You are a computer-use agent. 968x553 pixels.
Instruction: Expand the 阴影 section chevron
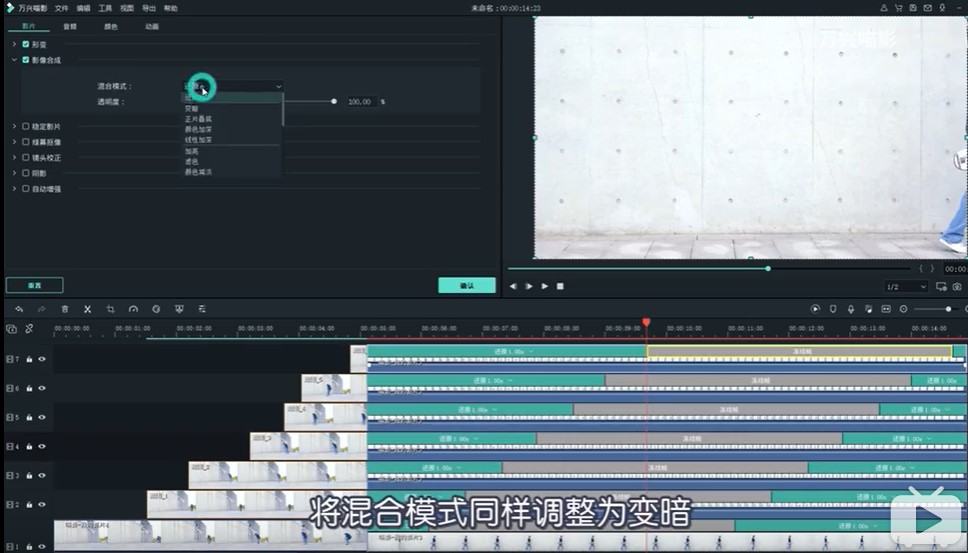14,173
